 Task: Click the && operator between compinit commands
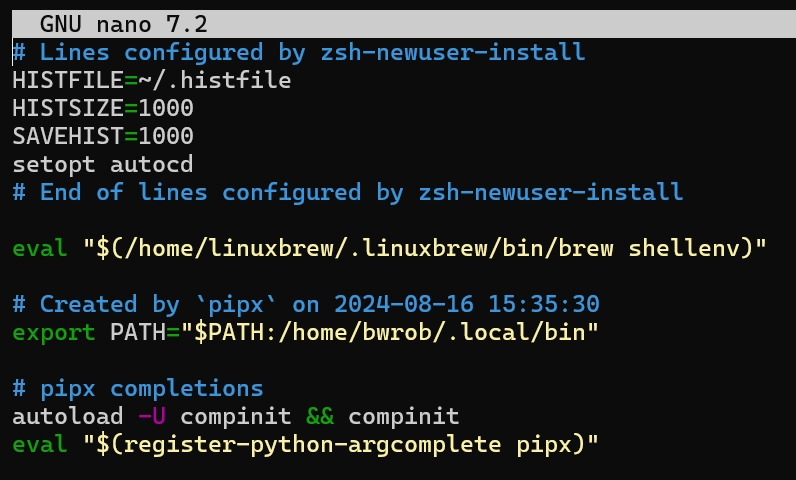pyautogui.click(x=319, y=416)
